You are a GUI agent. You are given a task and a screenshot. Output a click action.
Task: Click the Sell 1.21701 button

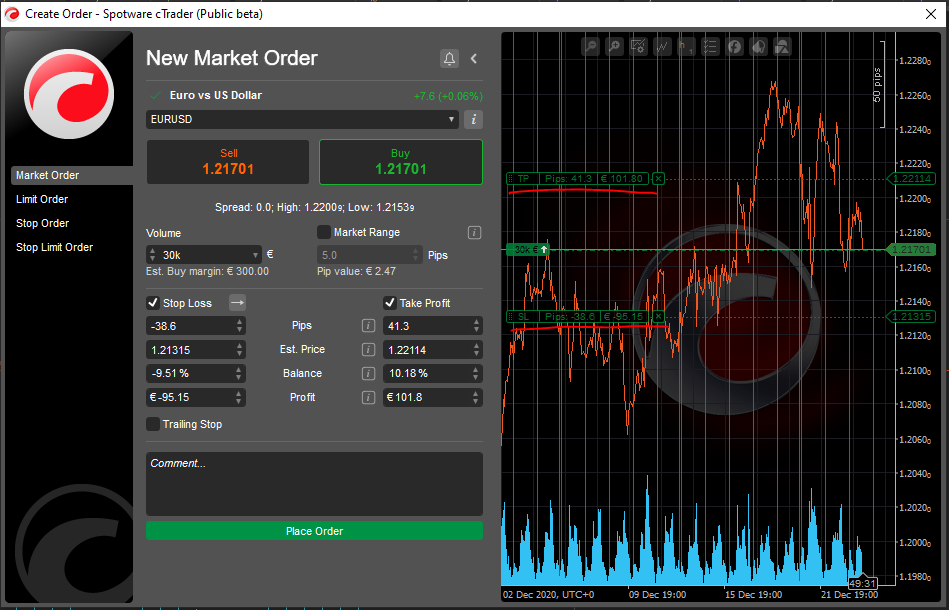[228, 162]
